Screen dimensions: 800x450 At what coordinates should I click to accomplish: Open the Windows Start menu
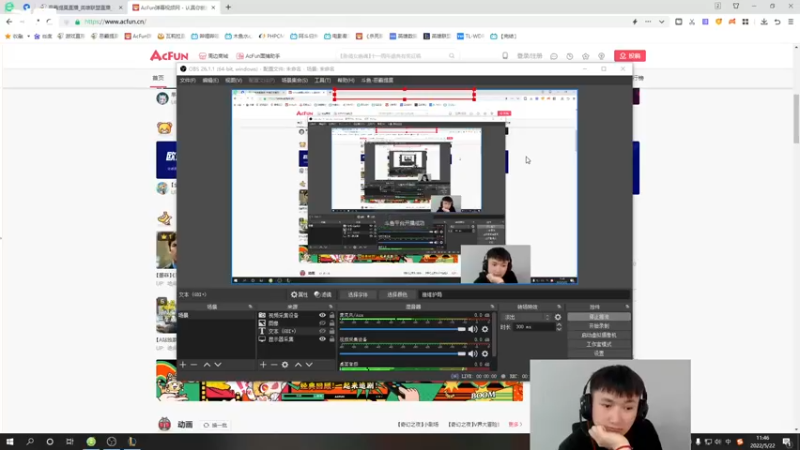pos(10,441)
